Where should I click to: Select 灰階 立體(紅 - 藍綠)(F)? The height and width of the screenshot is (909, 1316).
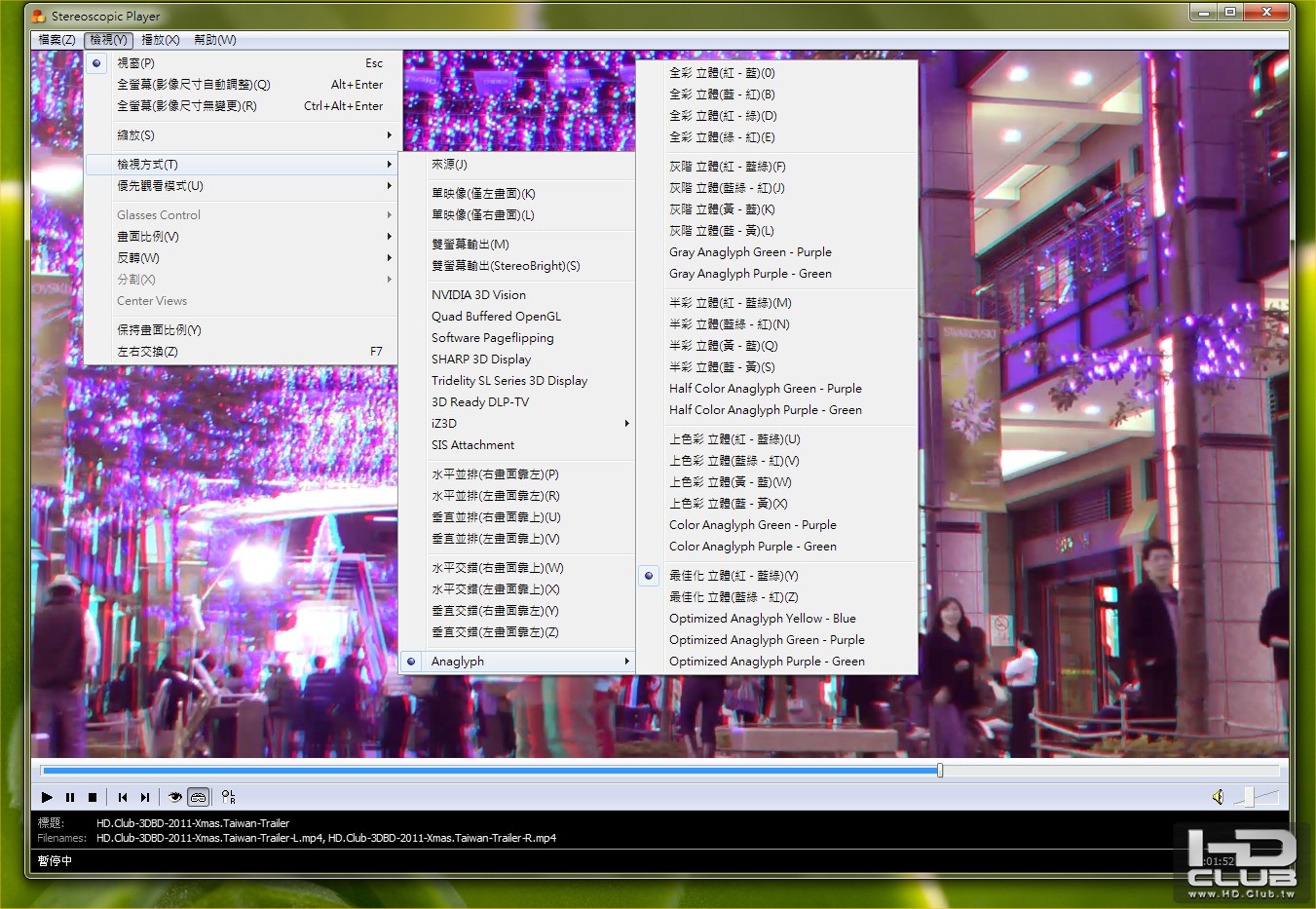pos(777,167)
